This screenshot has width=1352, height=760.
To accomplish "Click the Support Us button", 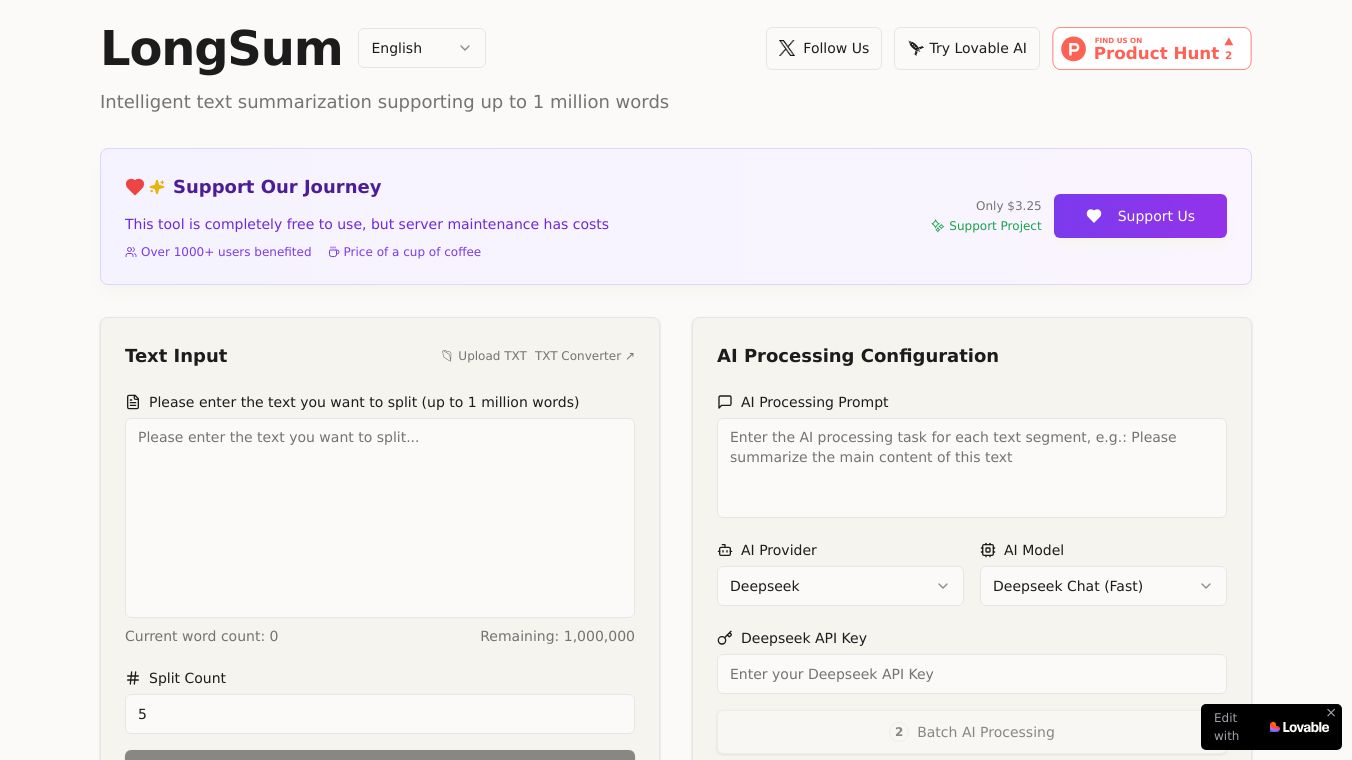I will 1140,216.
